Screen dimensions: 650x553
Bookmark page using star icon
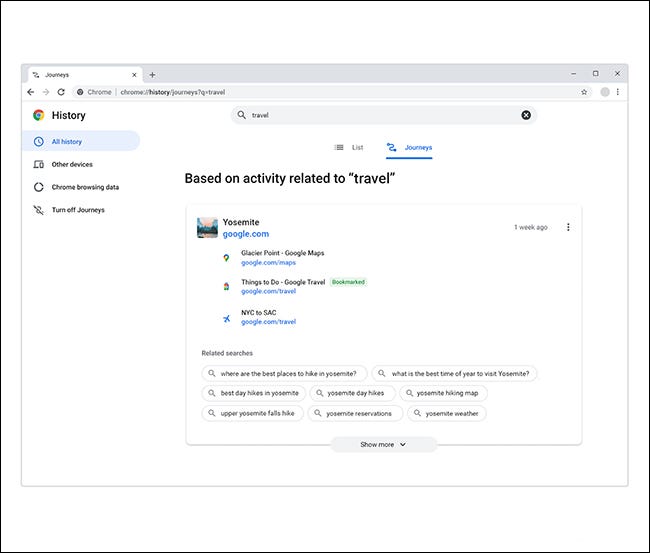click(584, 92)
